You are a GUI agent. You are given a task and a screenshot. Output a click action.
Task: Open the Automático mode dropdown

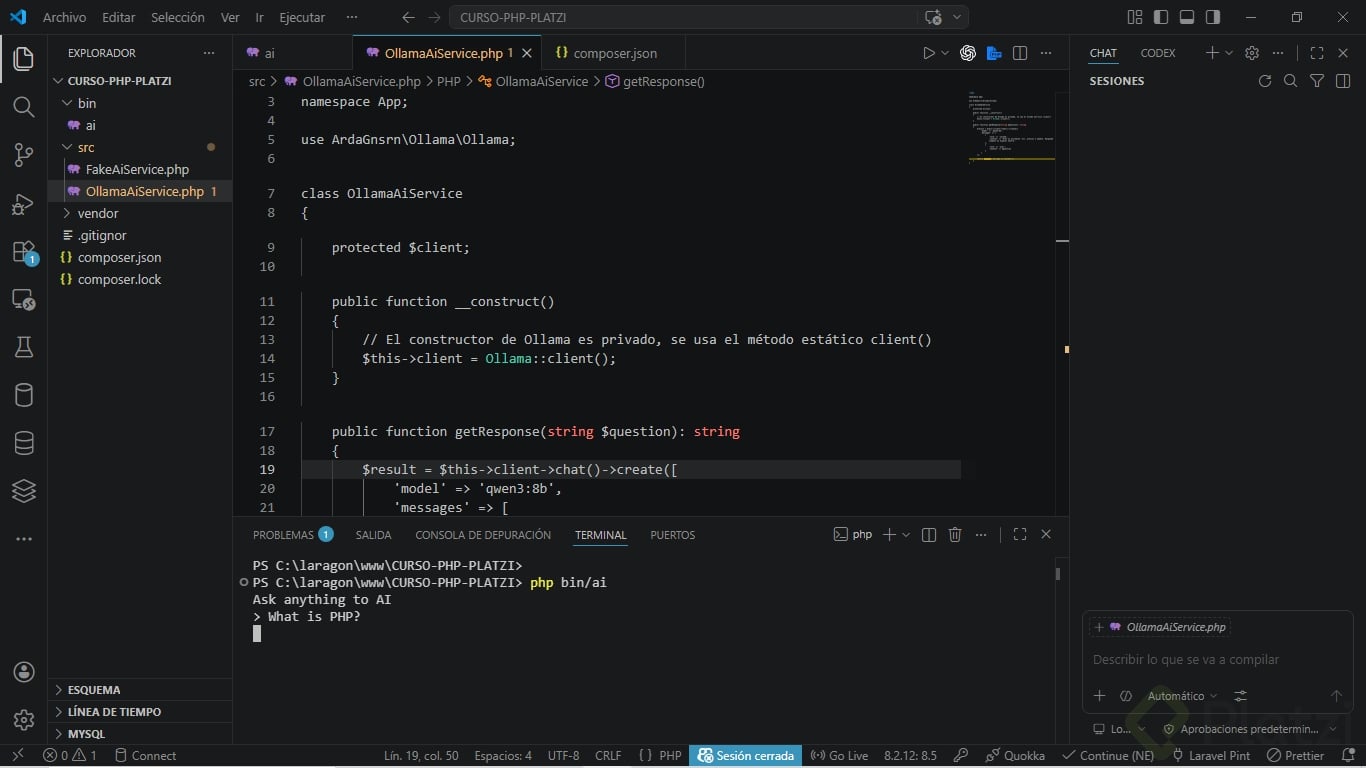tap(1182, 696)
